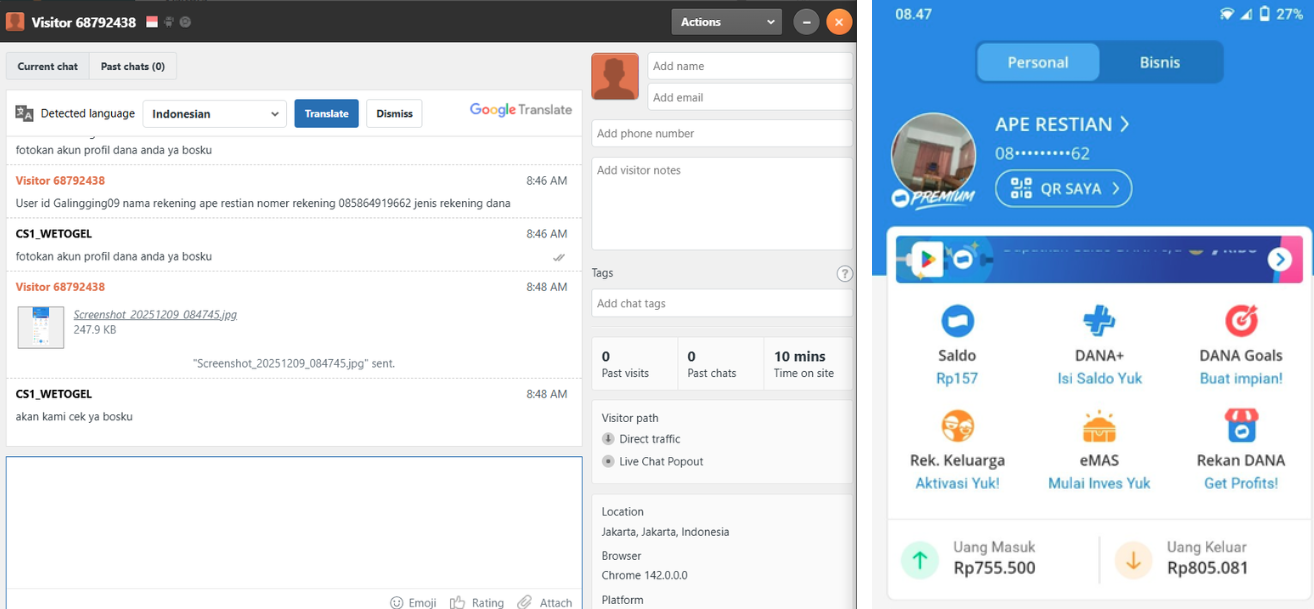Click the visitor avatar icon in title bar

[x=15, y=21]
